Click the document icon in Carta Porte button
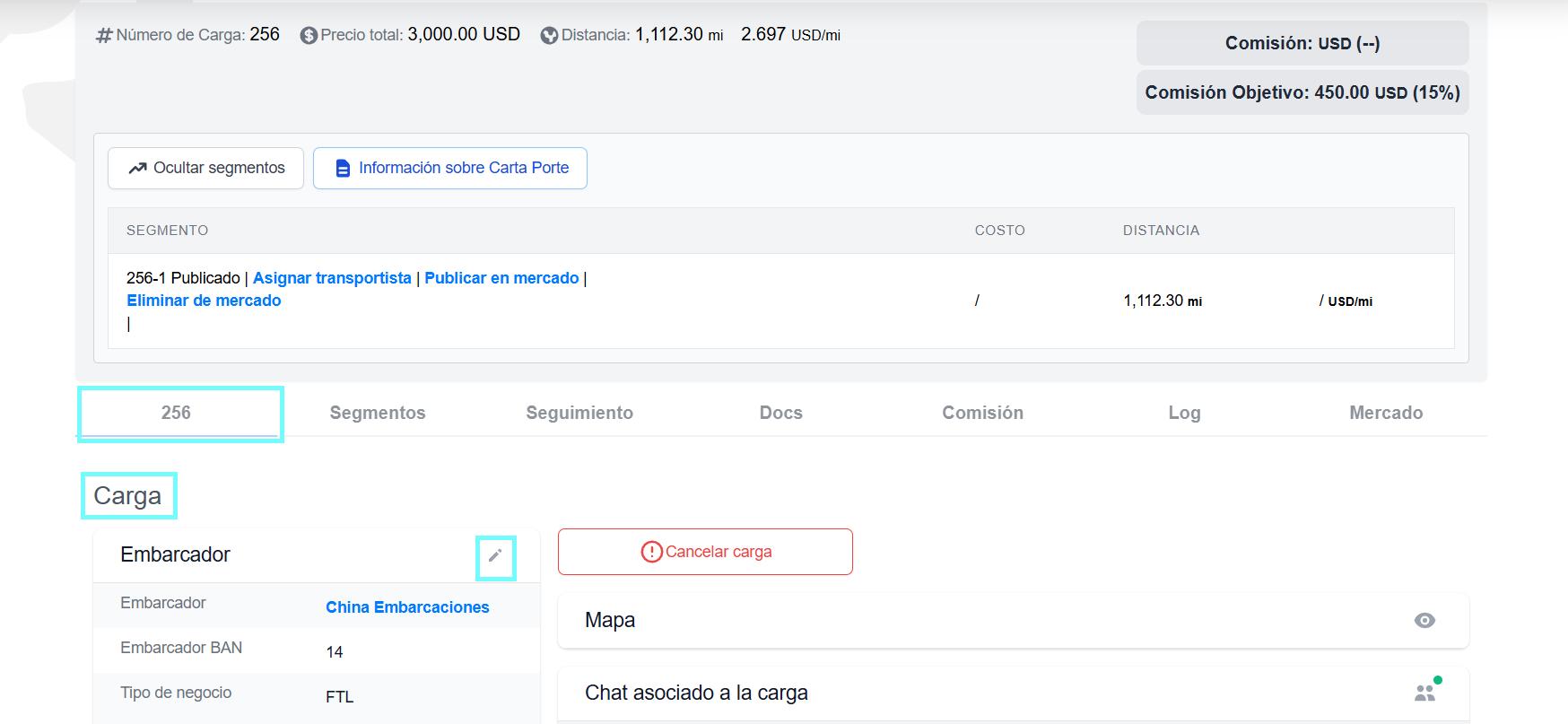The width and height of the screenshot is (1568, 724). pyautogui.click(x=343, y=169)
